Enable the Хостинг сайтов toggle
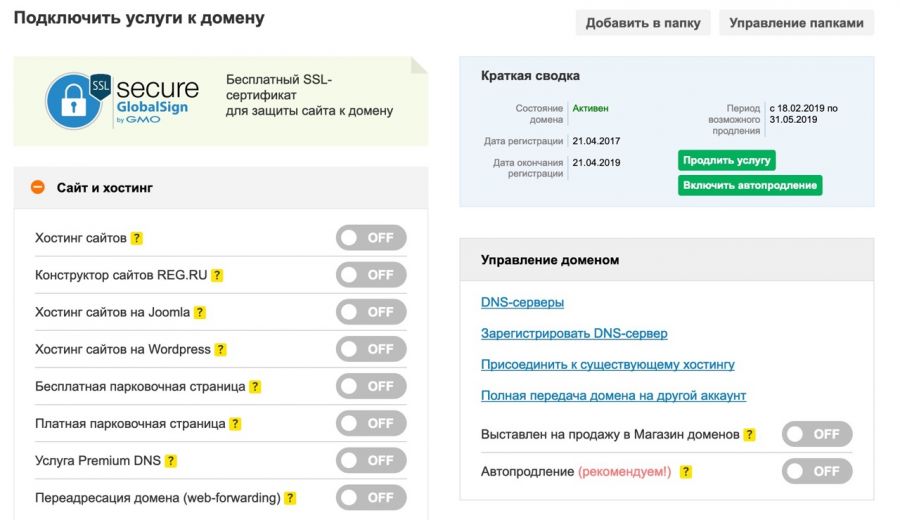The width and height of the screenshot is (900, 520). click(x=371, y=238)
